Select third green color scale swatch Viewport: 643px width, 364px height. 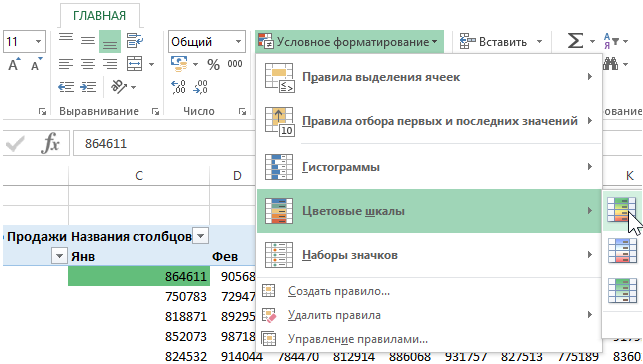coord(622,291)
